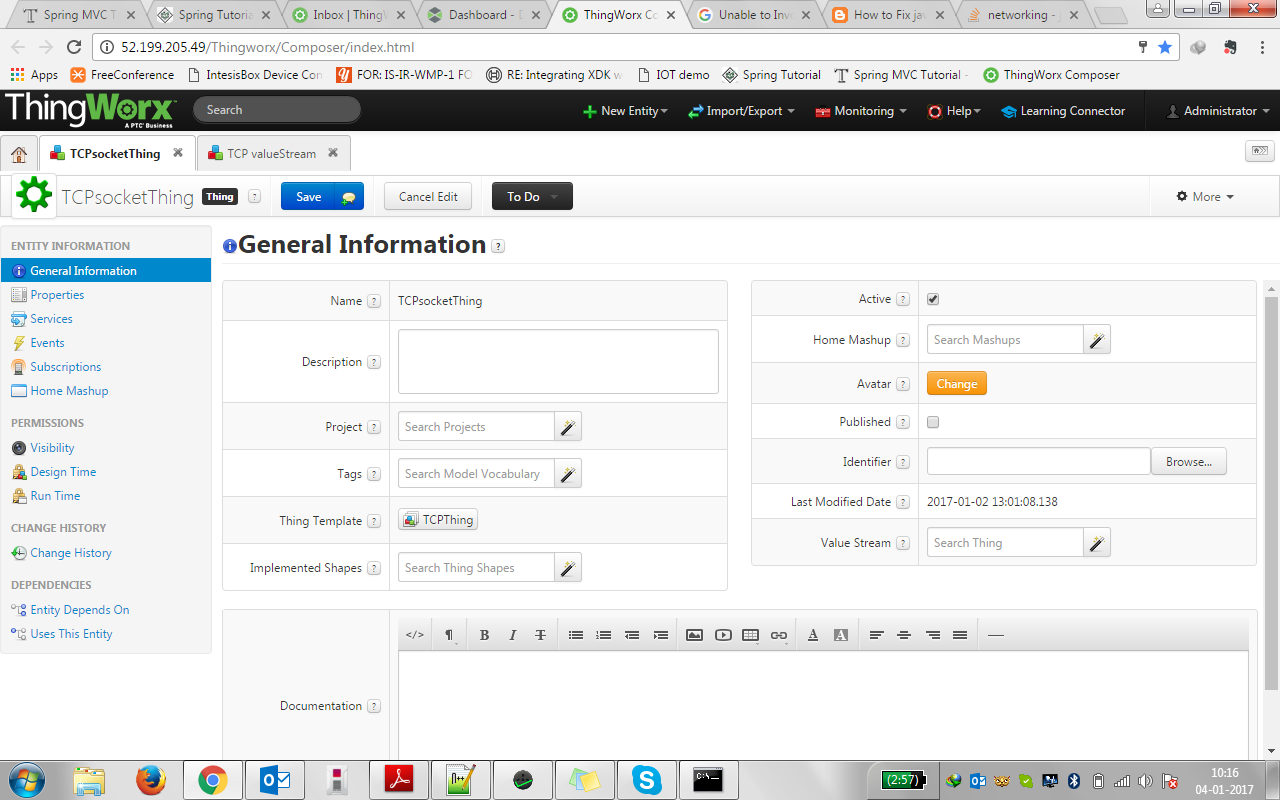Open Uses This Entity link

pyautogui.click(x=71, y=634)
